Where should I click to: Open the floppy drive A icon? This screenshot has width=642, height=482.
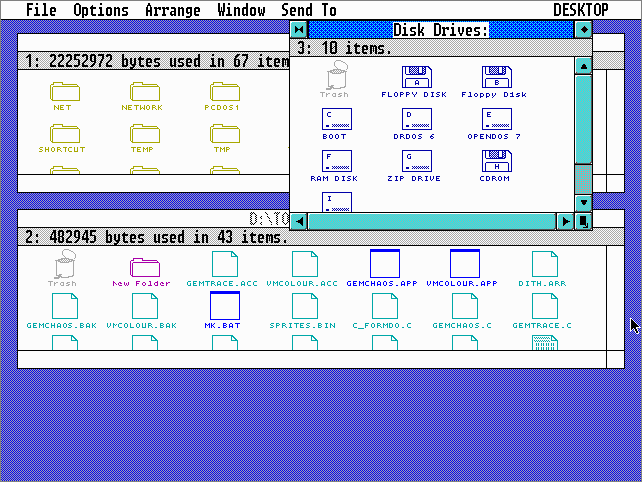[x=416, y=77]
